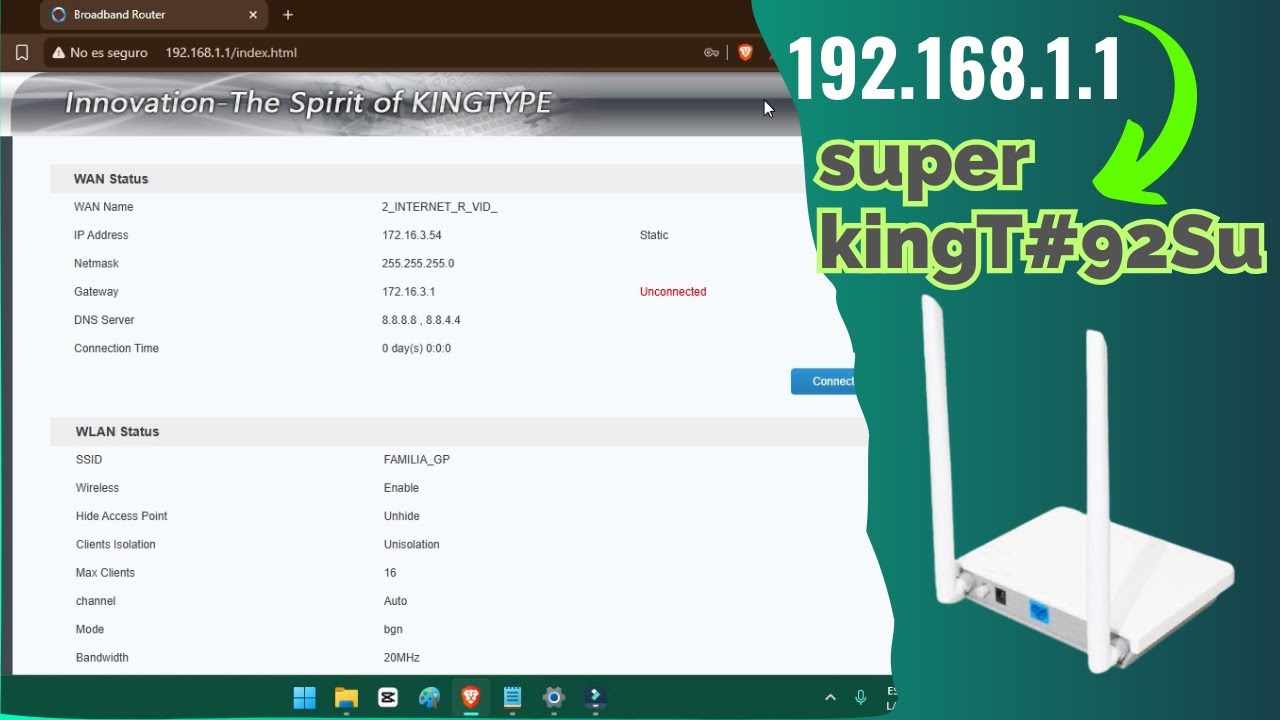
Task: Click the connection time 0 day(s) 0:0:0
Action: (417, 348)
